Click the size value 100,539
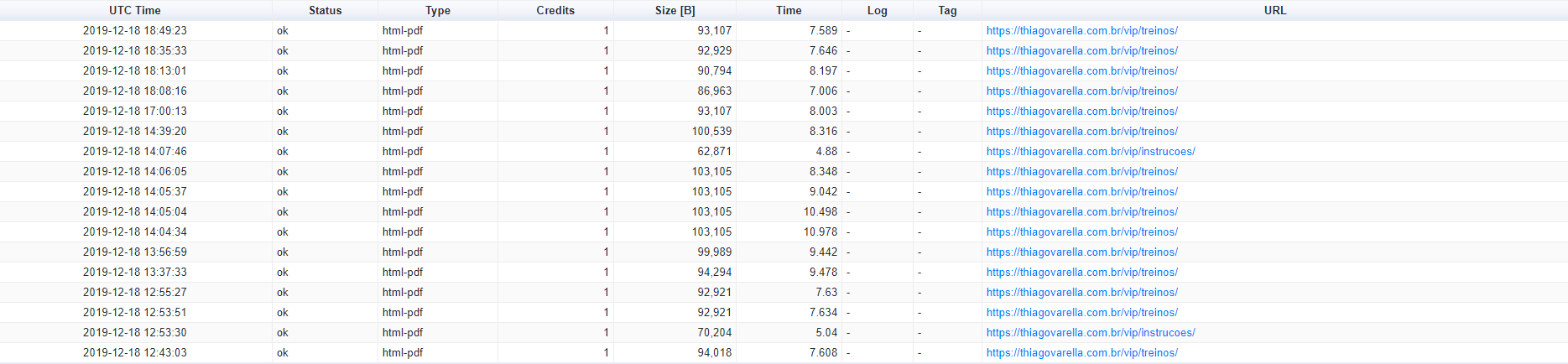This screenshot has width=1568, height=364. (x=711, y=132)
